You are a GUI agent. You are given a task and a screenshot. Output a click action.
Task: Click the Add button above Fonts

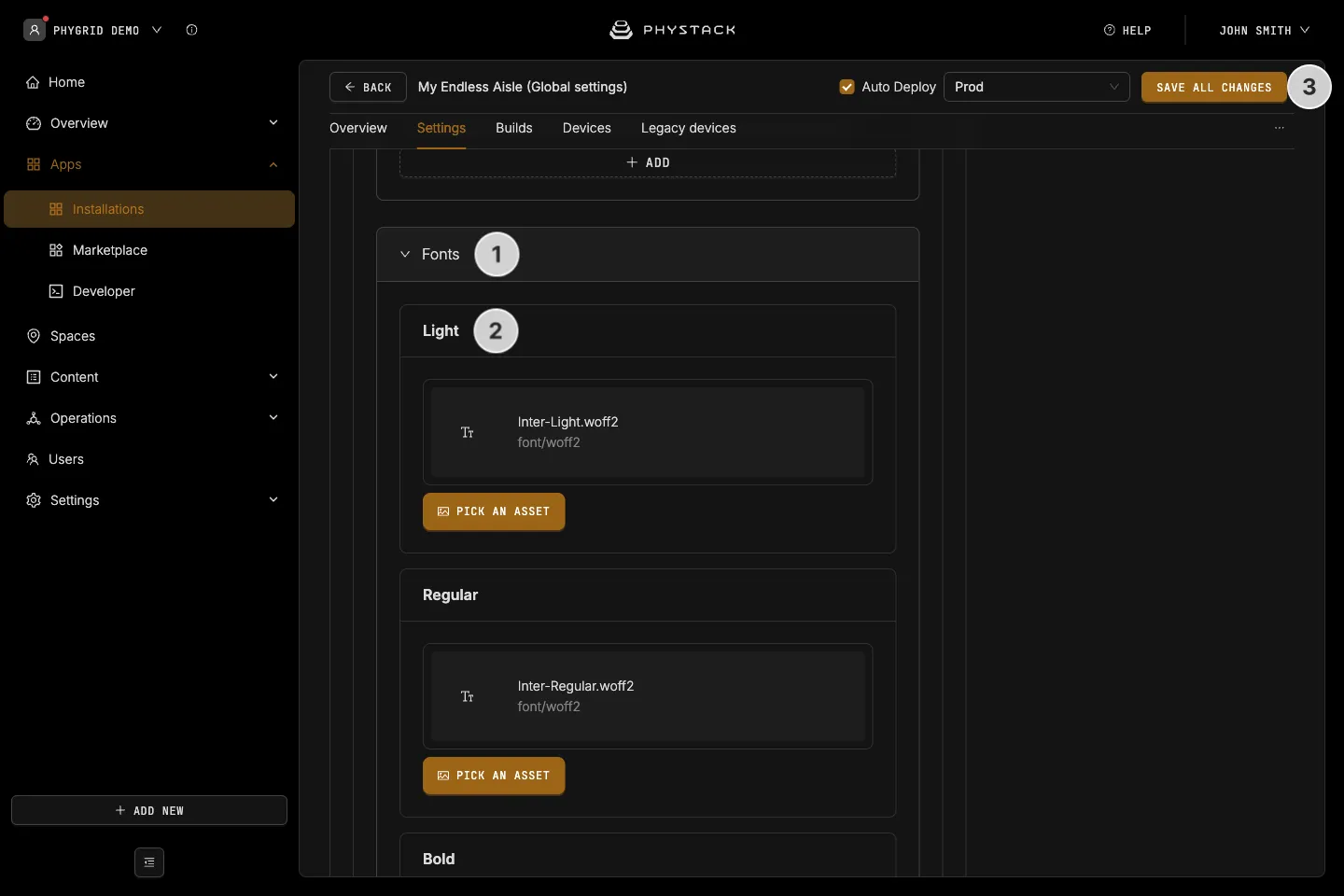648,162
